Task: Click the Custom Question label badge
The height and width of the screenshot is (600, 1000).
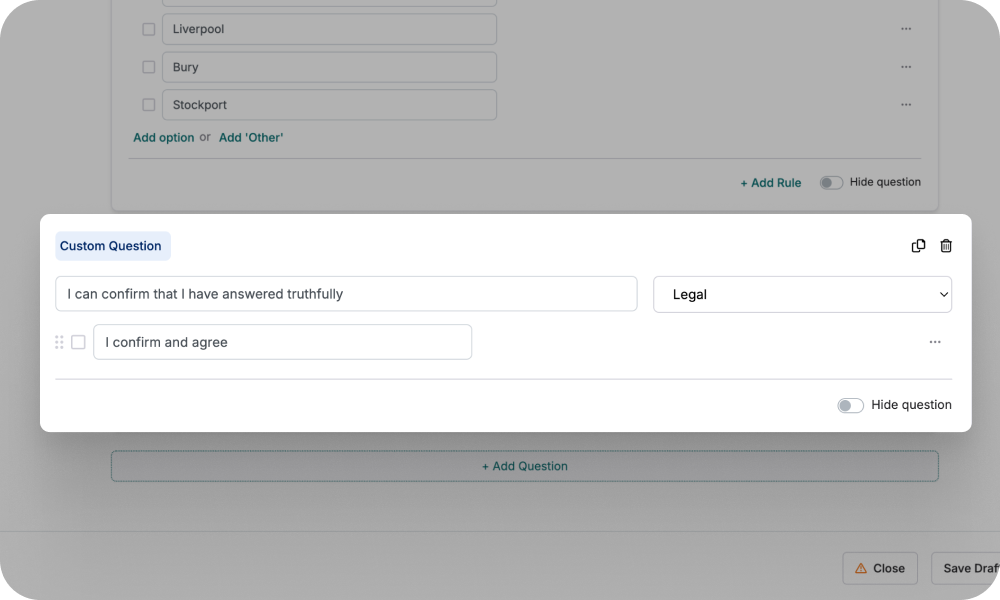Action: 112,245
